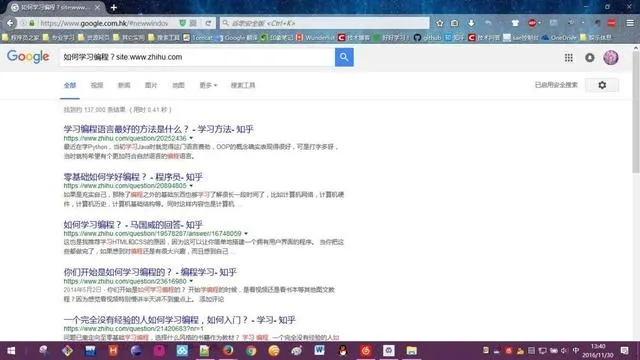Click the lock icon in the address bar
The image size is (640, 360).
(x=32, y=23)
